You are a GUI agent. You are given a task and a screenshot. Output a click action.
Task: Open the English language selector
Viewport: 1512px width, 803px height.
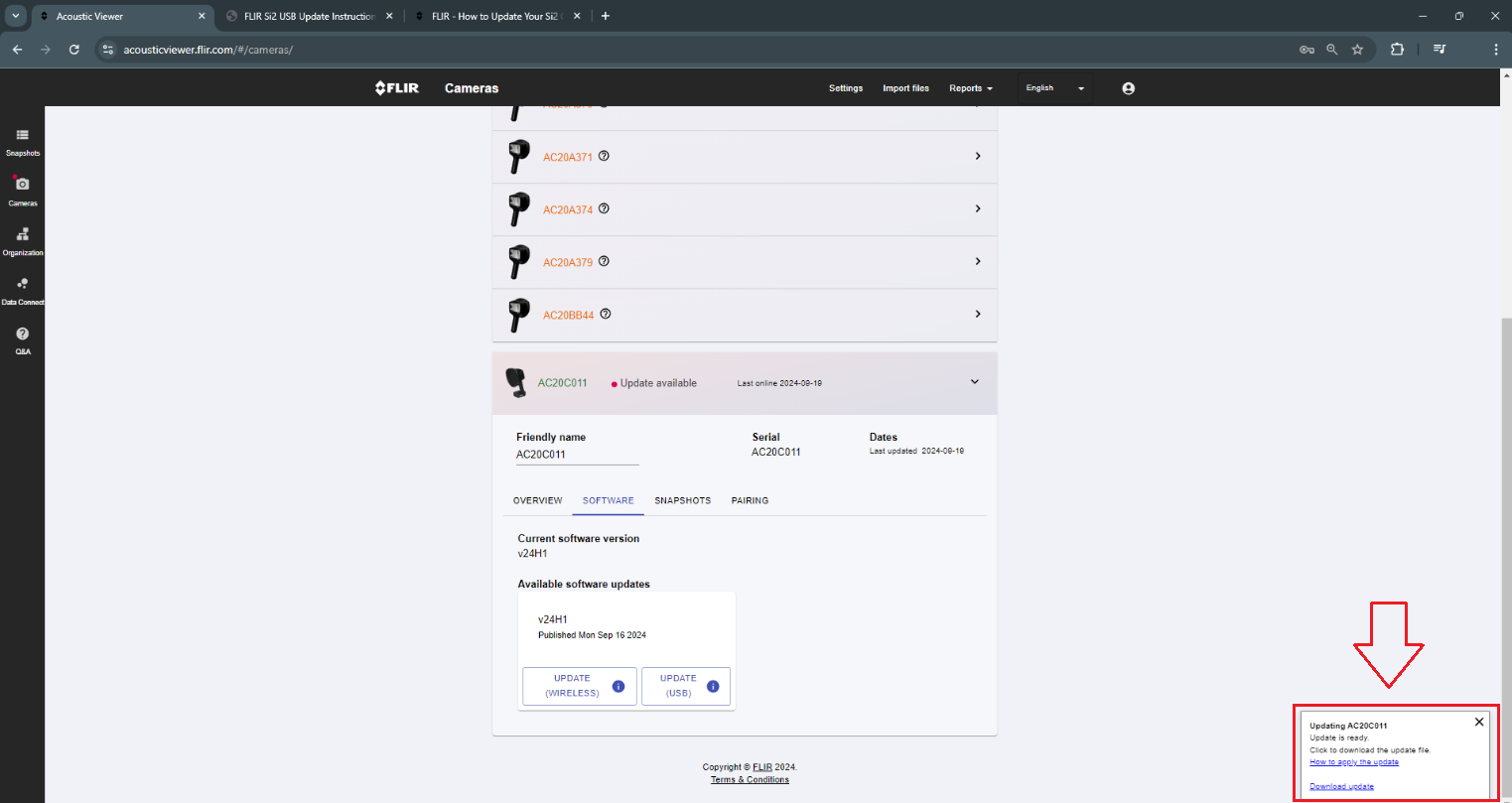pyautogui.click(x=1054, y=88)
